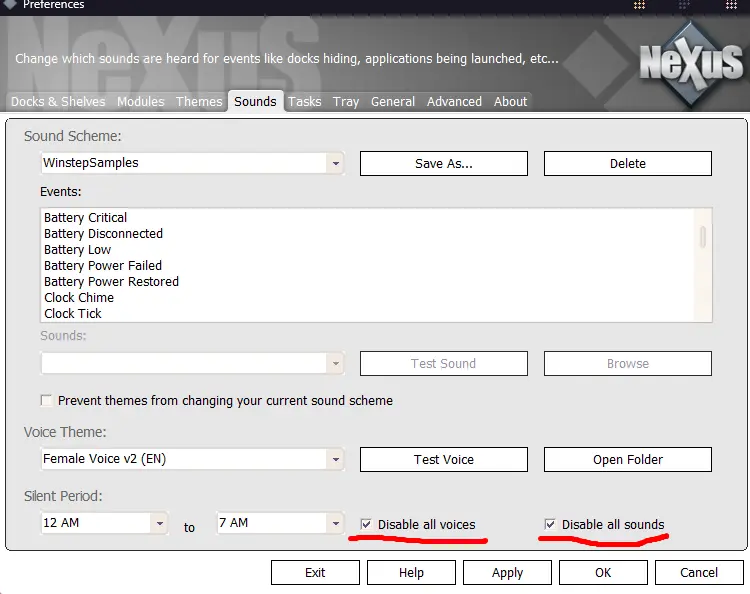Switch to the General tab

[x=393, y=101]
